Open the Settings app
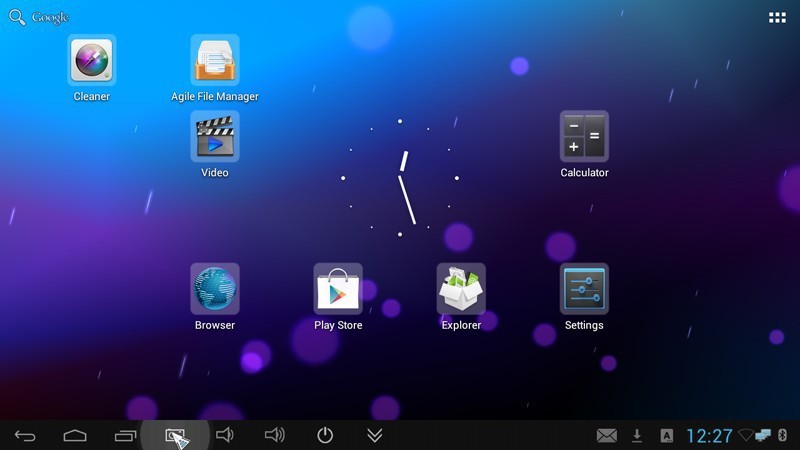 pyautogui.click(x=584, y=289)
